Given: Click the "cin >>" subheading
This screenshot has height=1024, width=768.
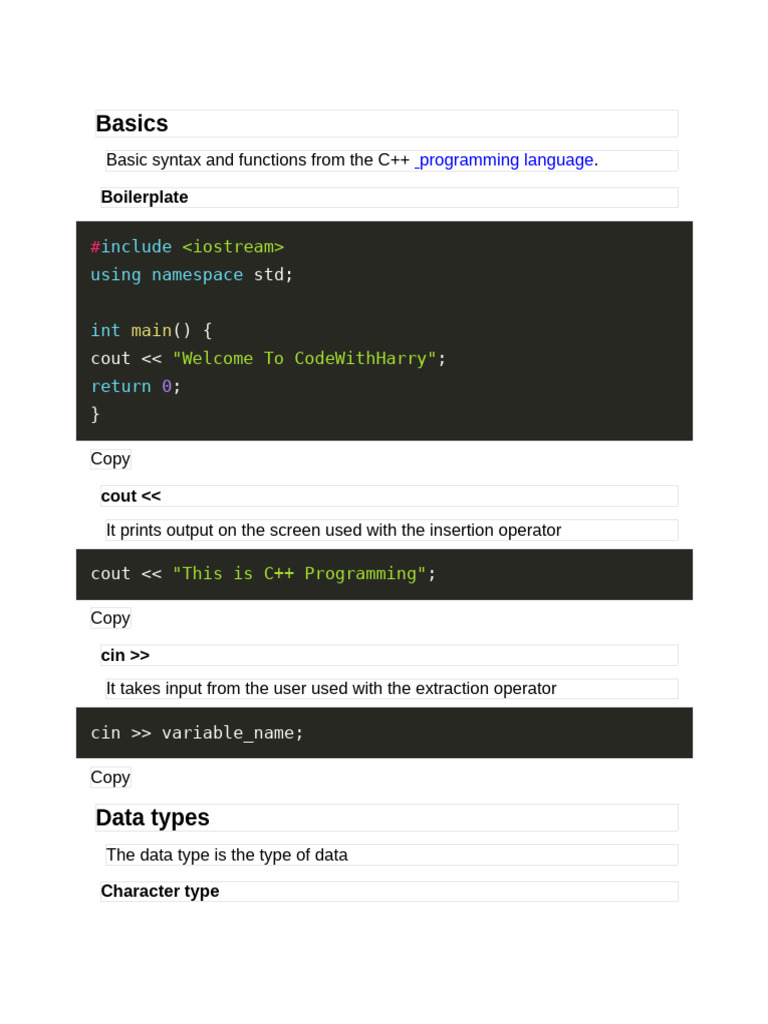Looking at the screenshot, I should click(x=125, y=655).
